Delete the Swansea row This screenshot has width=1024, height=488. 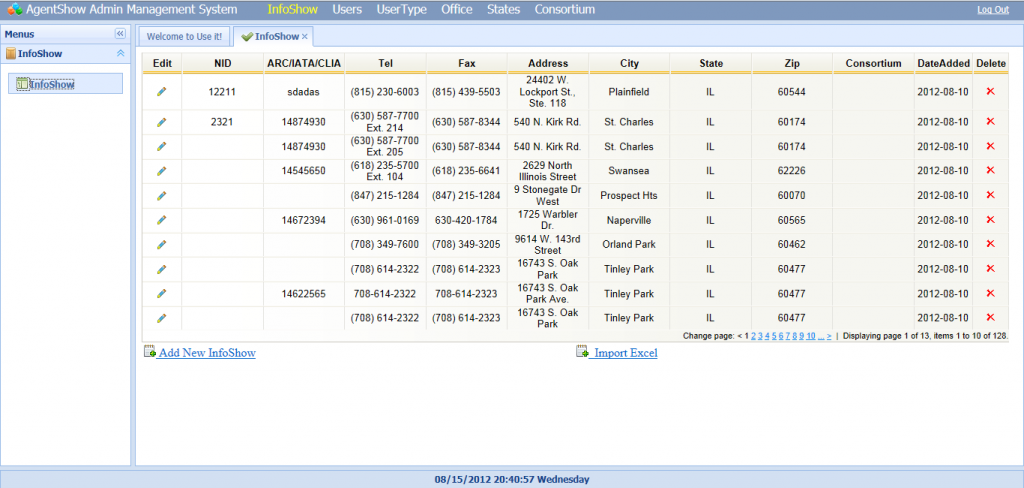(990, 171)
